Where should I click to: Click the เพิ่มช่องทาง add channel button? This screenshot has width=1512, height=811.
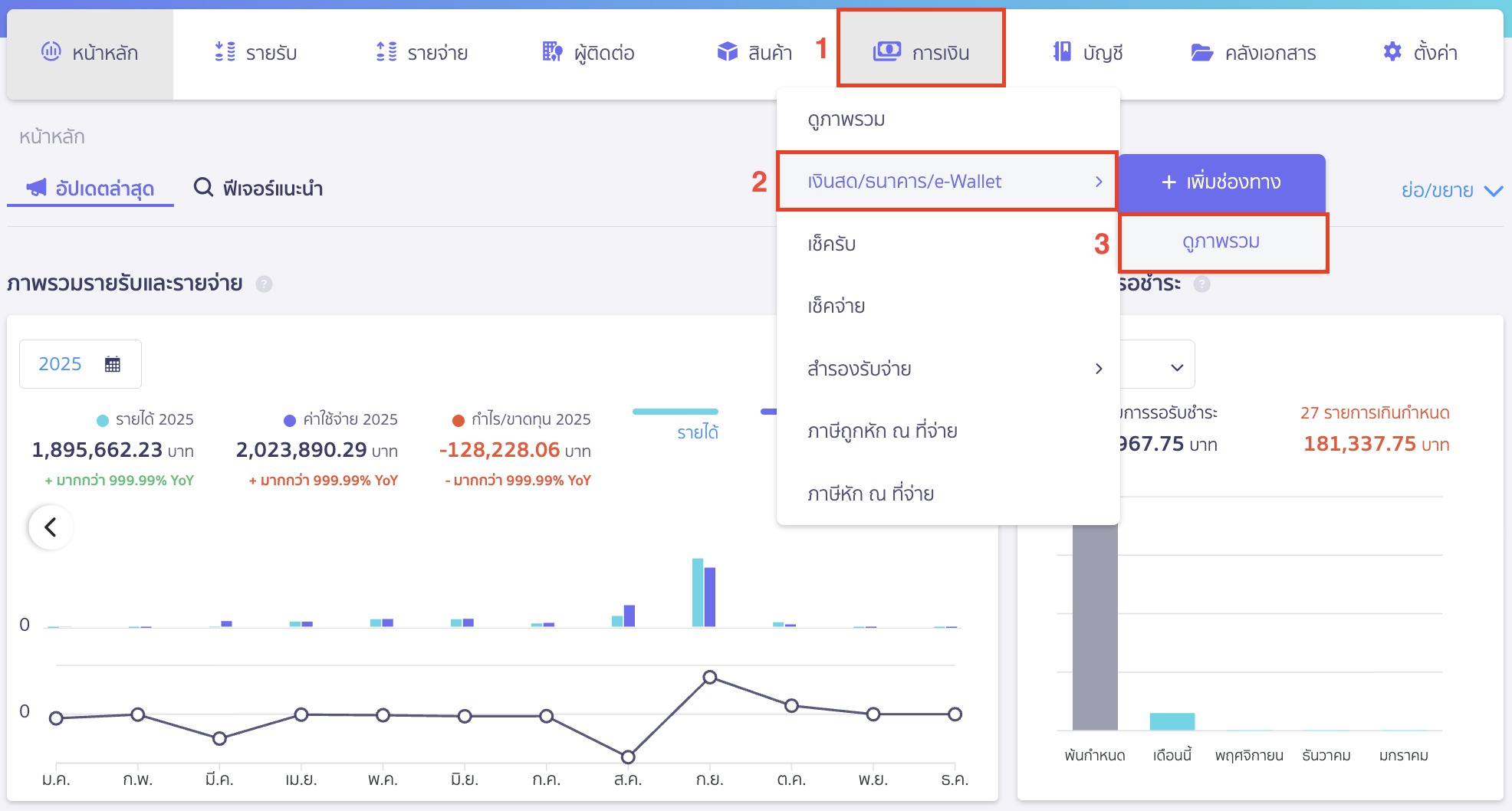click(x=1221, y=183)
